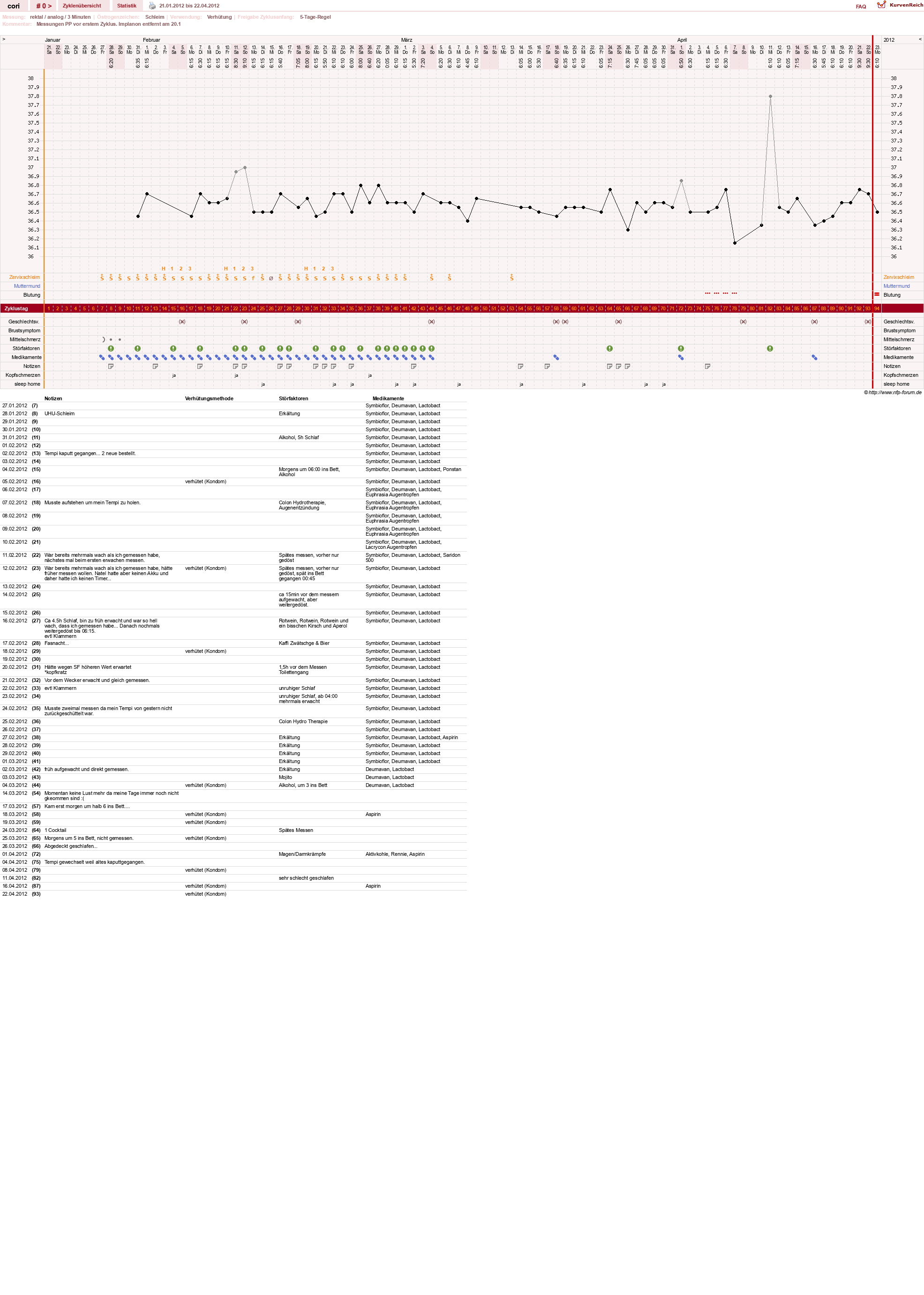Click the Geschlechtsv. marker on cycle day 29
The image size is (924, 1295).
(x=298, y=322)
